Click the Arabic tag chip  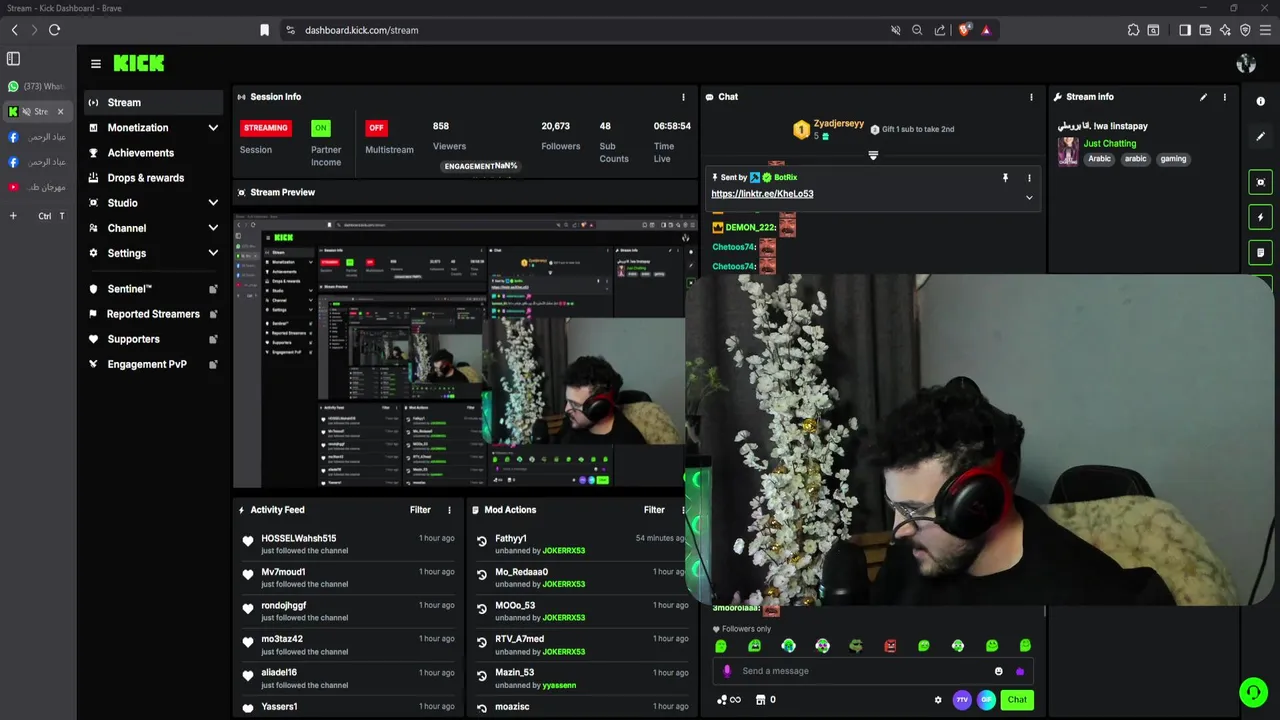1099,159
